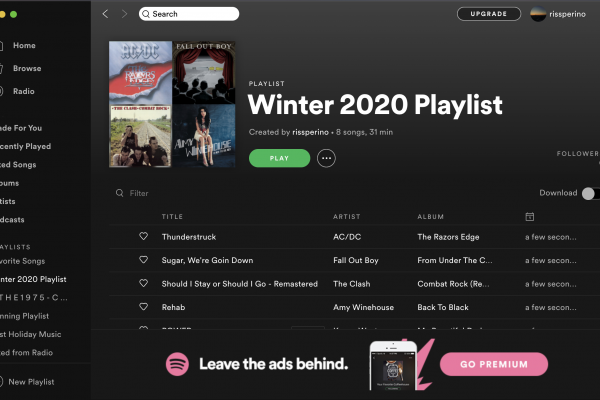Open the rissperino username in top bar
600x400 pixels.
(x=567, y=14)
